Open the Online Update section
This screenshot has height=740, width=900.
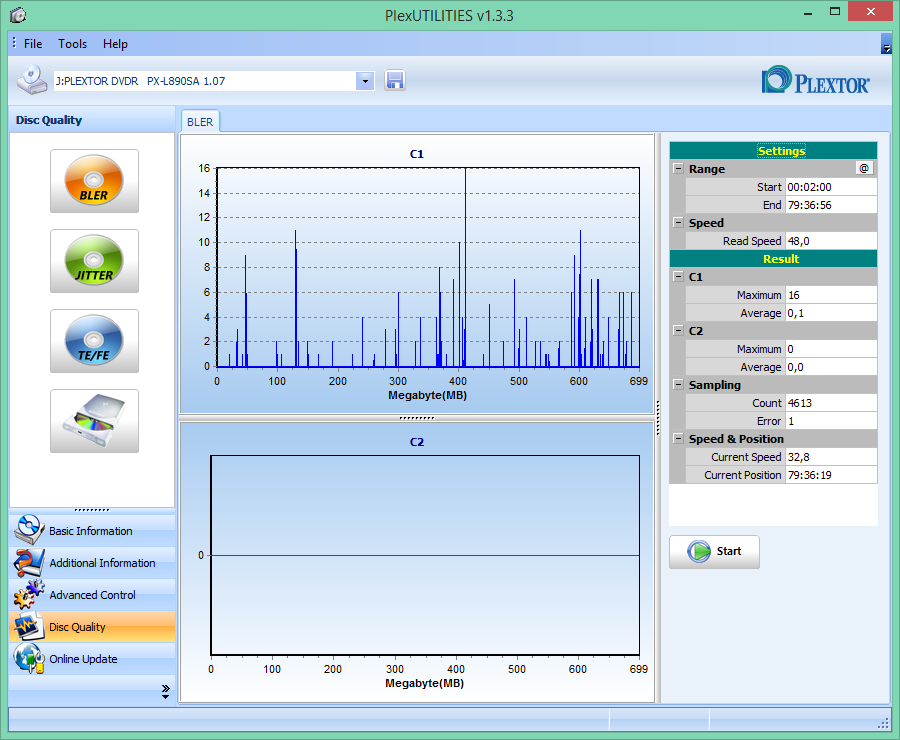[x=92, y=658]
